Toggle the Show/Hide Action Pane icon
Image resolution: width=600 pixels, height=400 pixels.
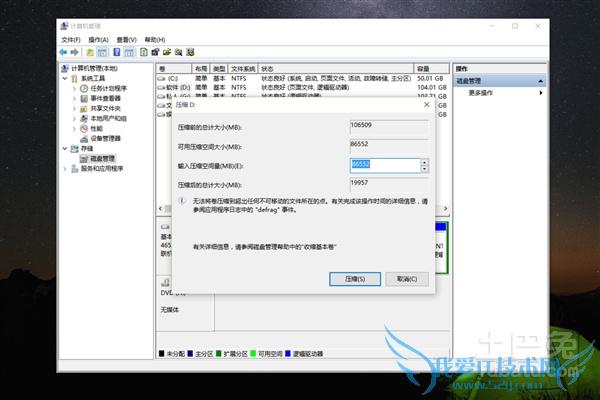129,52
